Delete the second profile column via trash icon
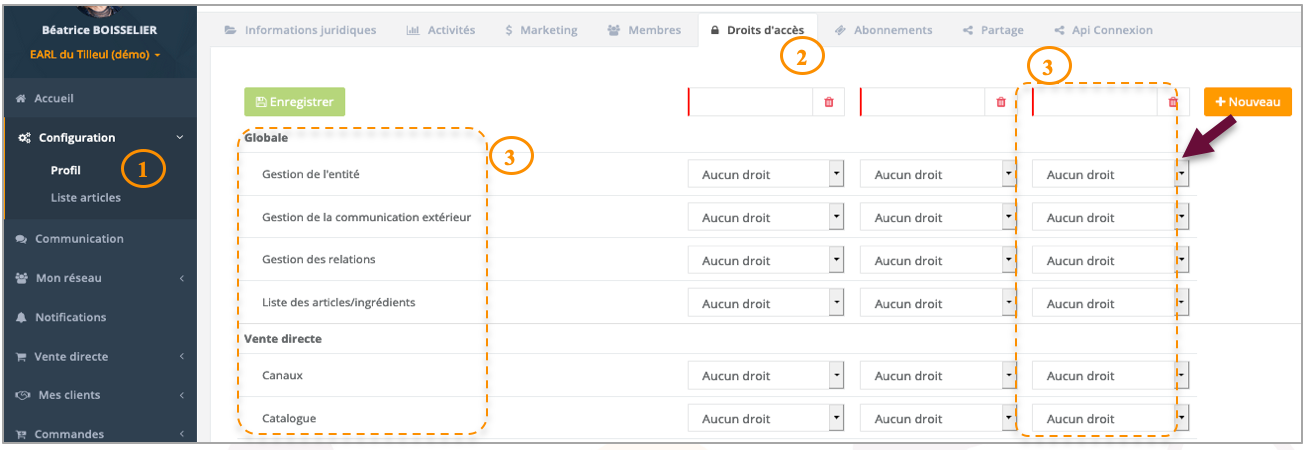Image resolution: width=1307 pixels, height=450 pixels. coord(1000,102)
